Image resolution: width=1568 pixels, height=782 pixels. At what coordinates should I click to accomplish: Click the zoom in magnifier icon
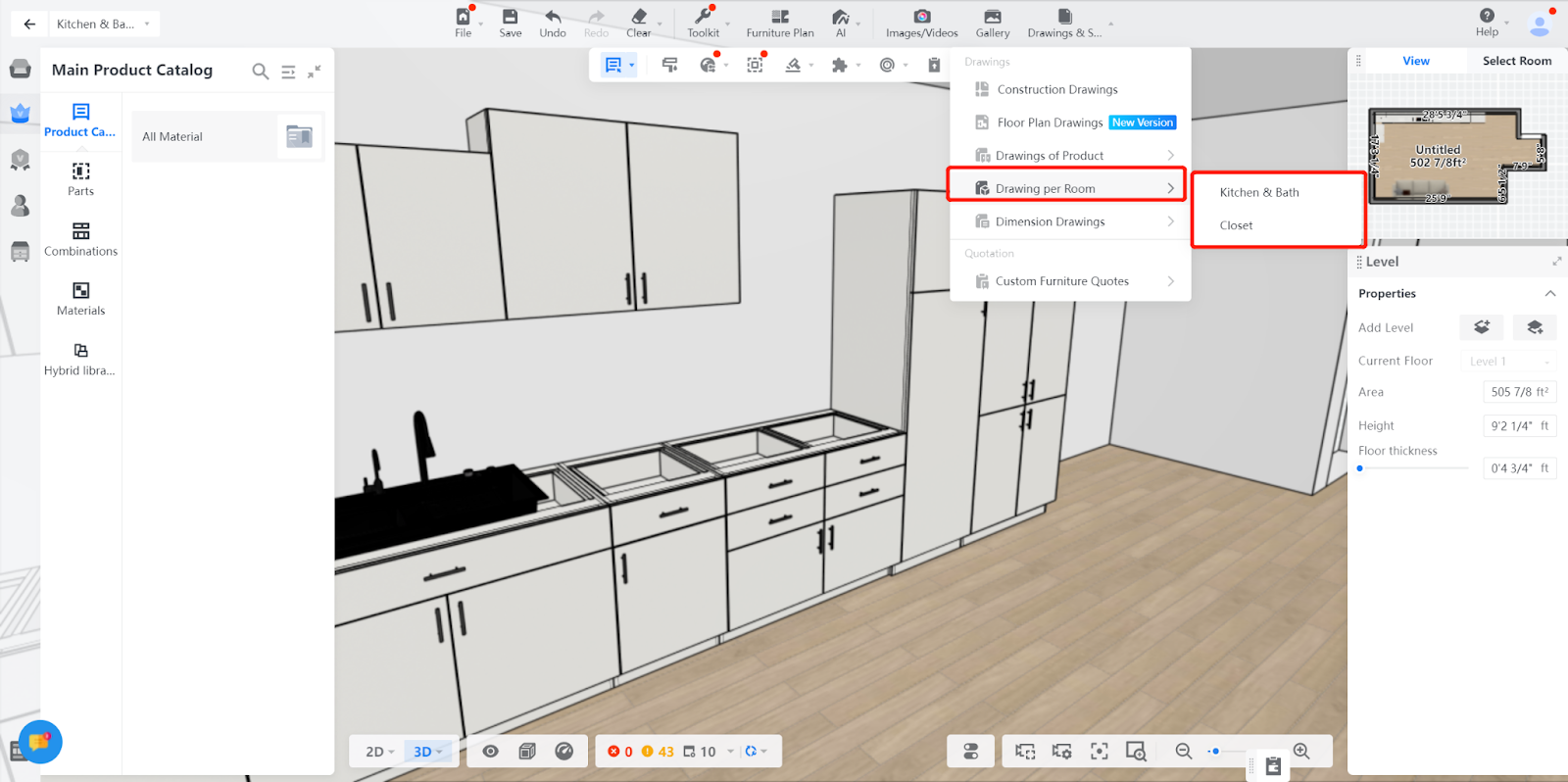(1301, 751)
